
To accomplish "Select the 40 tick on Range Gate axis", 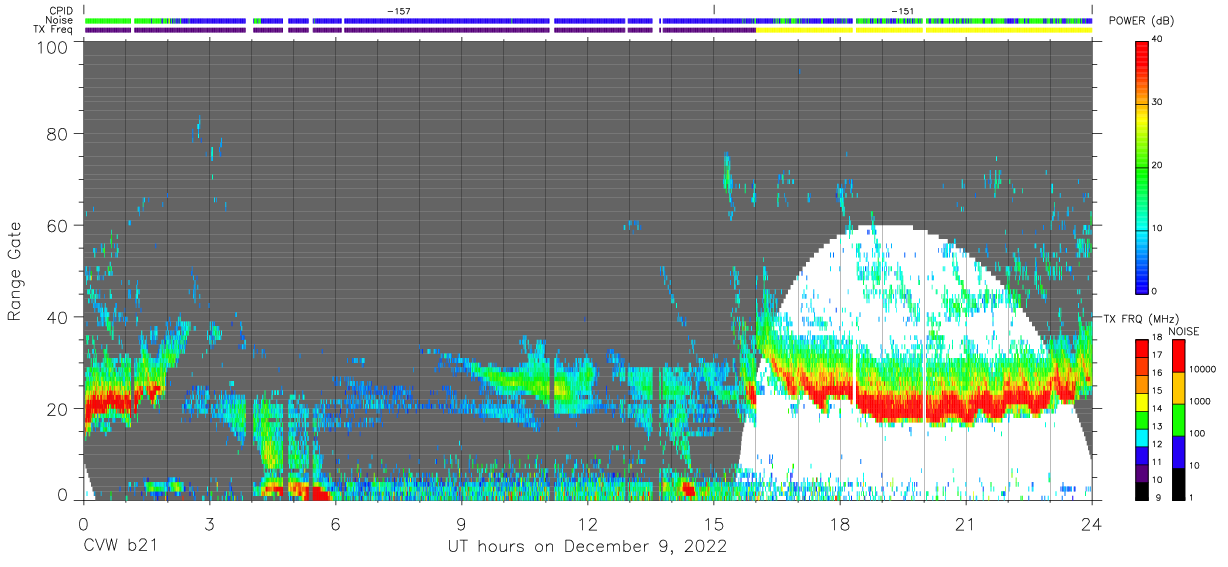I will [x=58, y=317].
